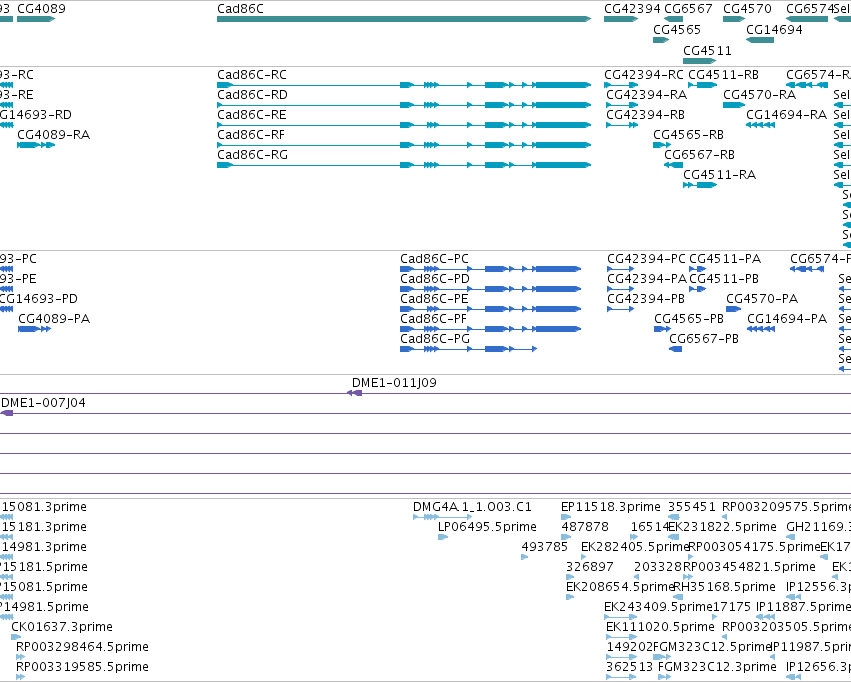
Task: Select the CG4570-RA transcript label
Action: 760,95
